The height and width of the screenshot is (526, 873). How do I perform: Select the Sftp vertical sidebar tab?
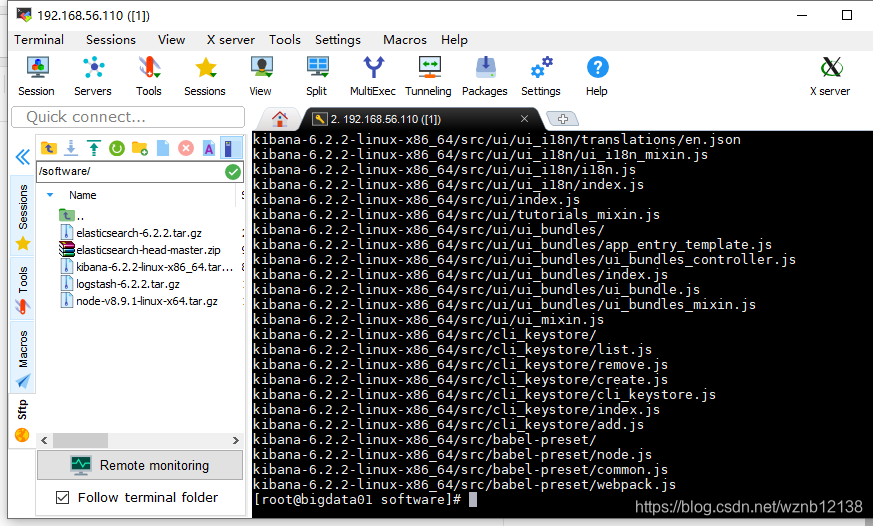click(22, 419)
